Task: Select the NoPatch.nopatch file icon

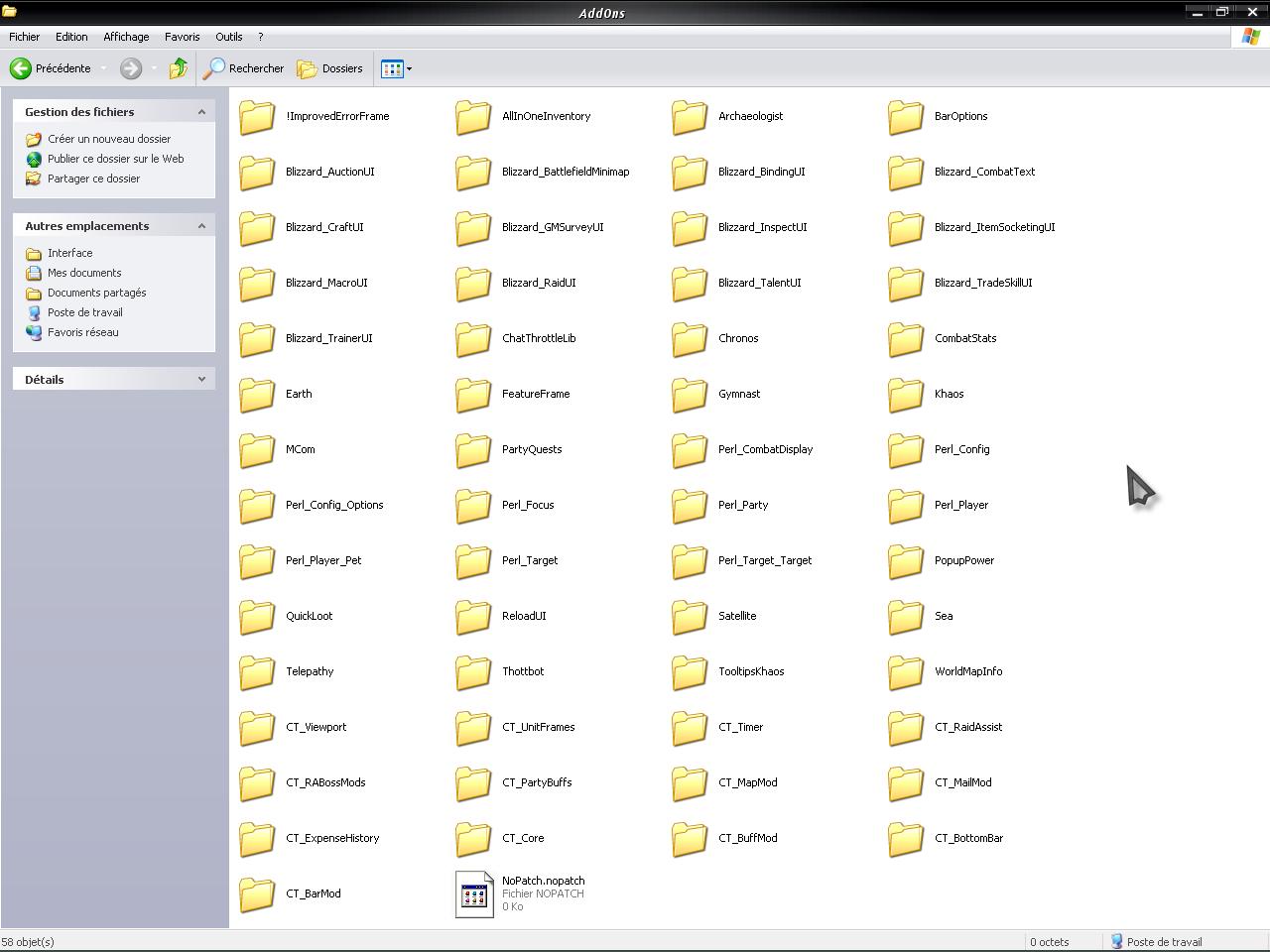Action: (474, 894)
